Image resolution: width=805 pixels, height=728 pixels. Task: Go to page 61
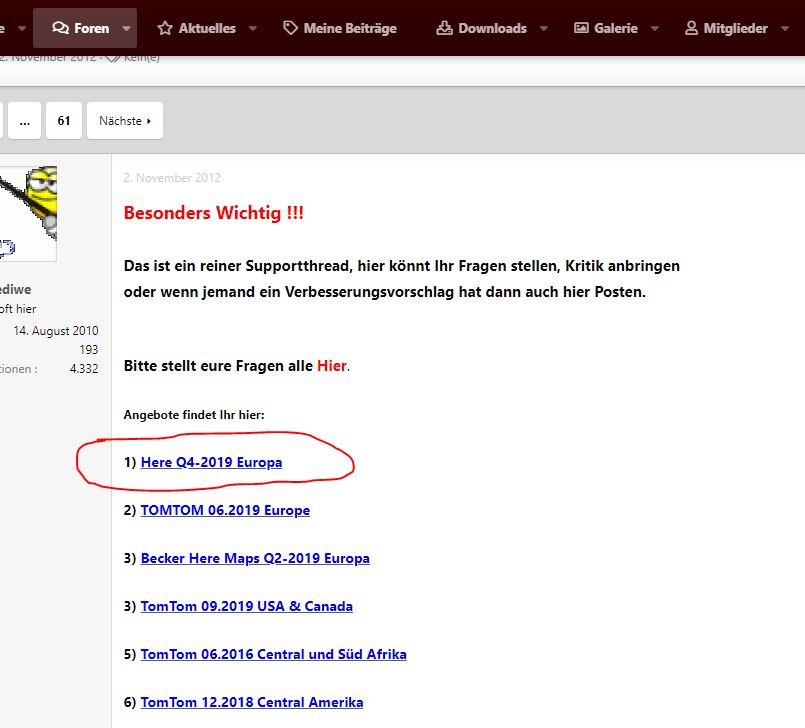click(x=64, y=121)
